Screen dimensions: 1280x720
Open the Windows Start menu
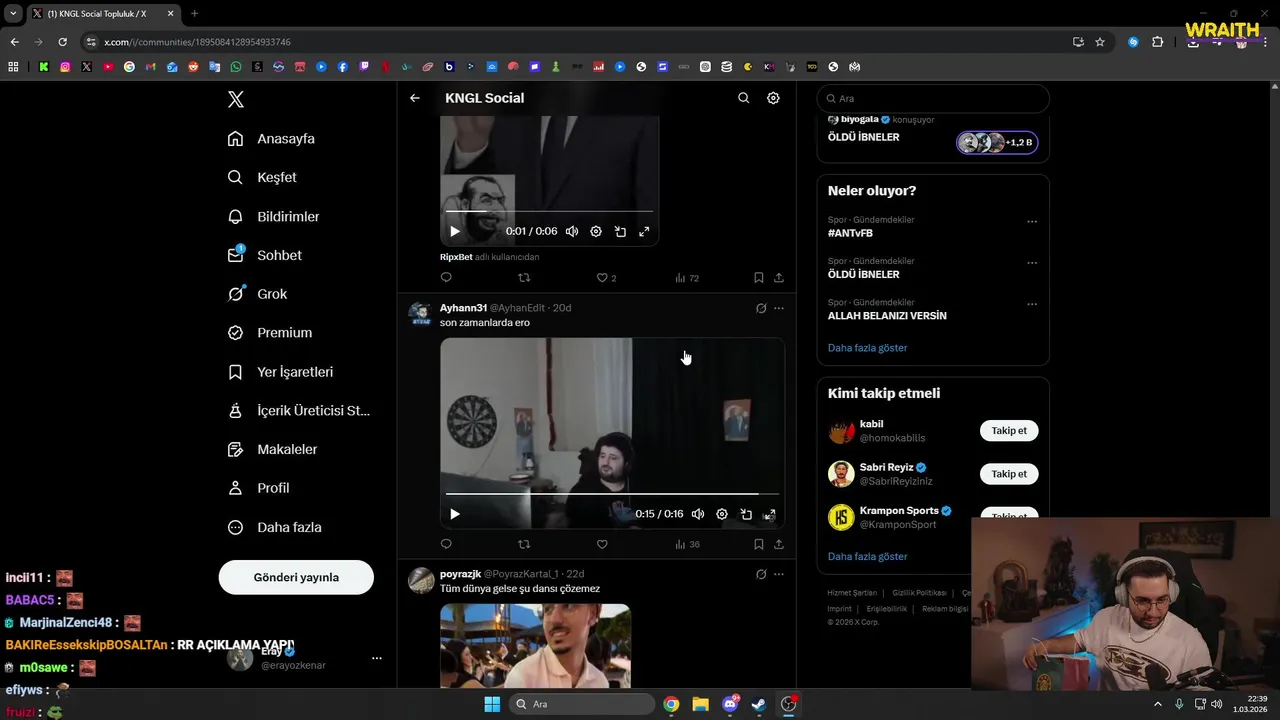492,704
